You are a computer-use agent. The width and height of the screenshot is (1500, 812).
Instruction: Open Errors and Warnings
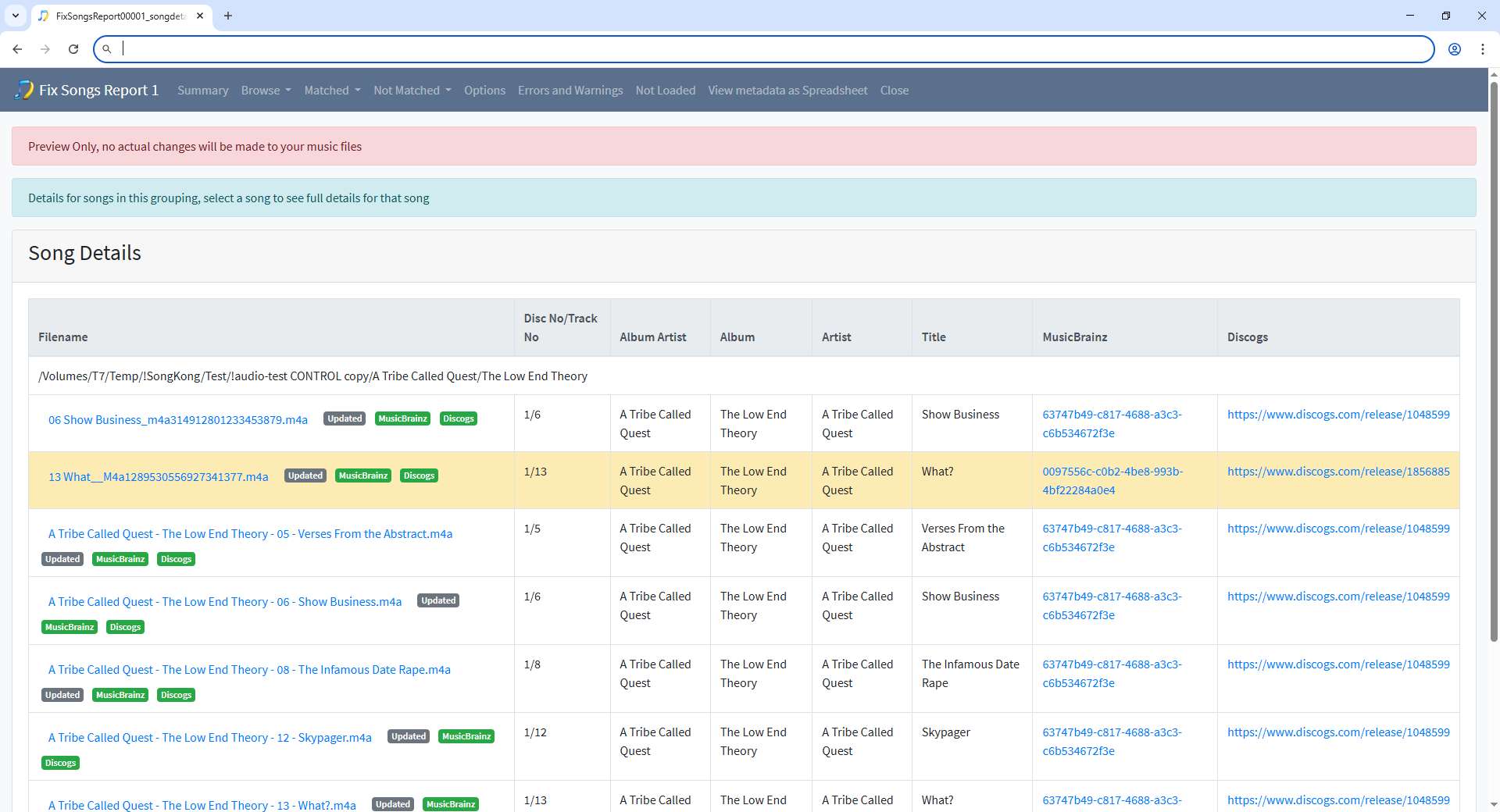pyautogui.click(x=570, y=91)
